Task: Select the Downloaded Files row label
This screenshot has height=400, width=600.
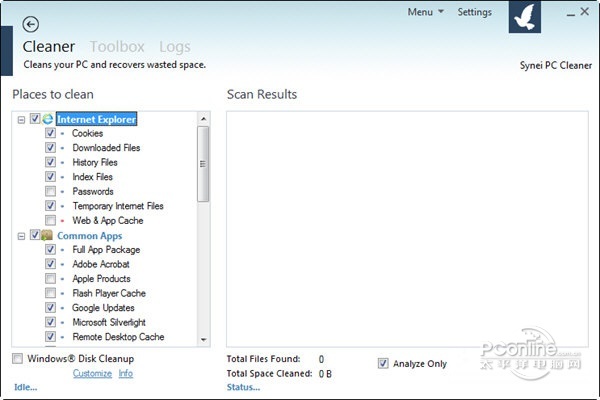Action: point(106,148)
